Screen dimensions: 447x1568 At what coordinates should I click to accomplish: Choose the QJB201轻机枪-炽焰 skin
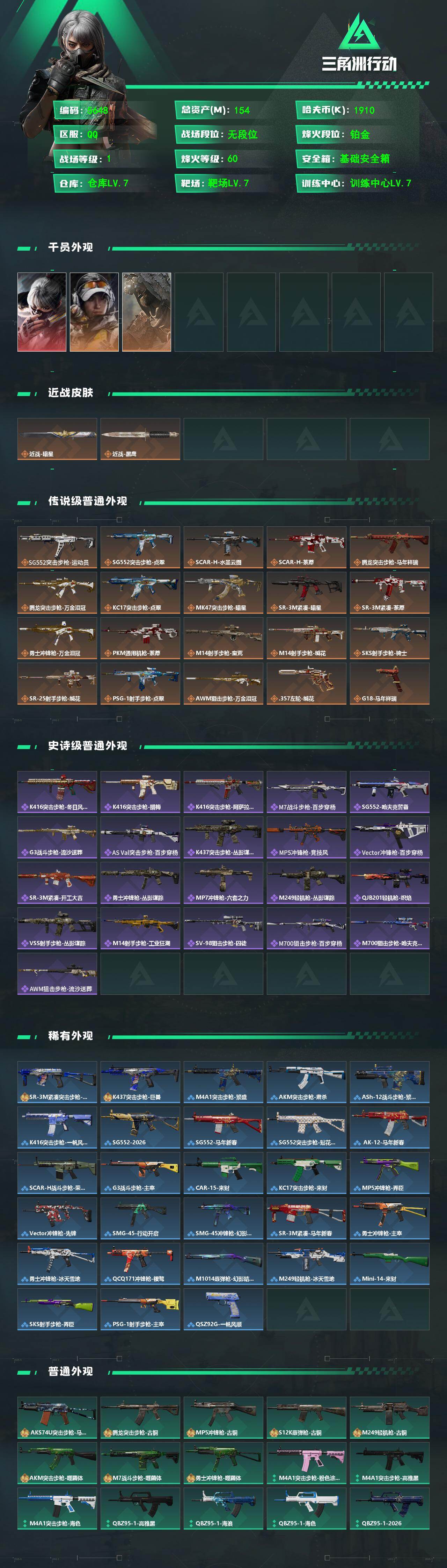[390, 883]
